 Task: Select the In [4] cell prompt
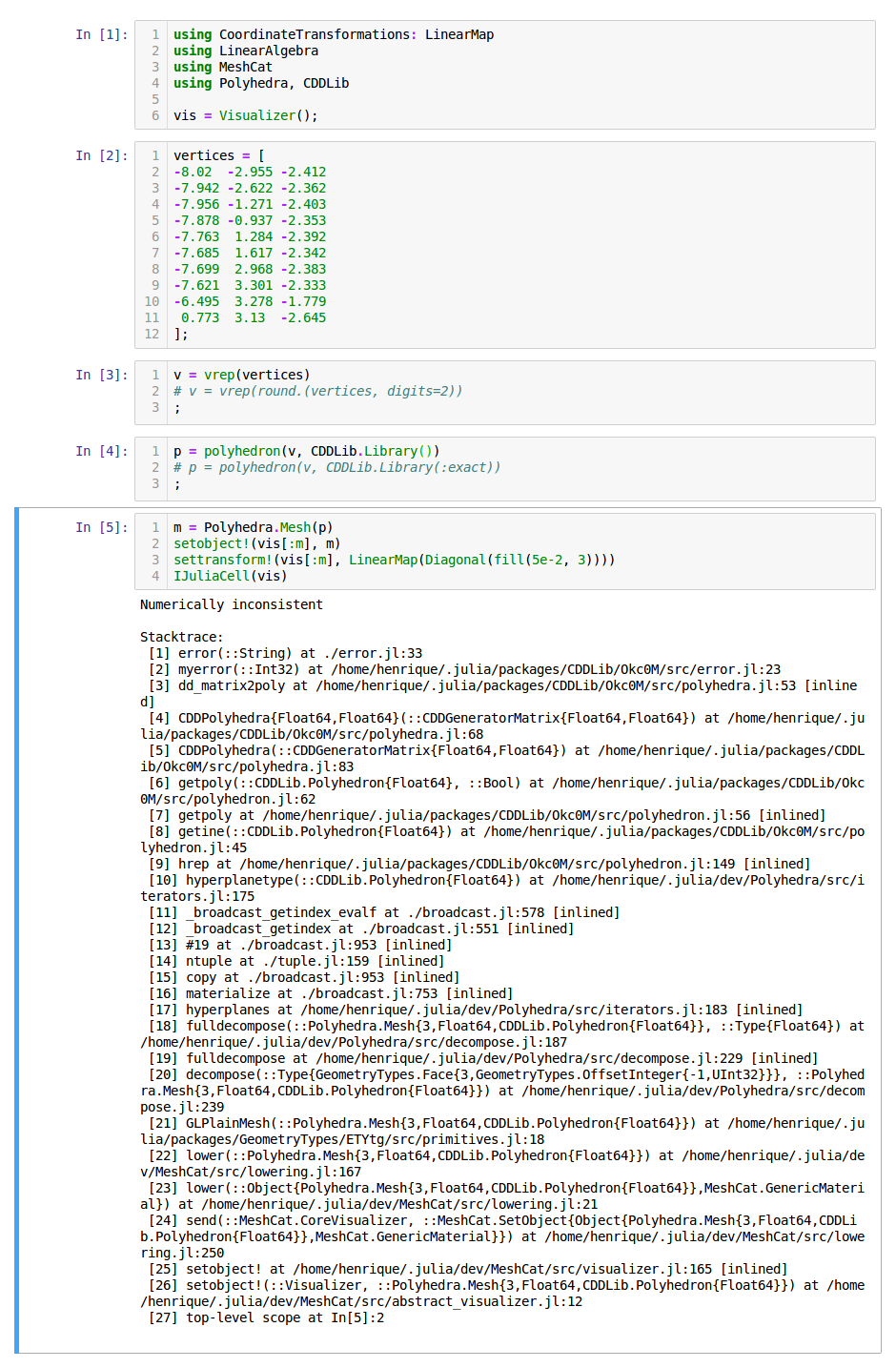pos(101,451)
